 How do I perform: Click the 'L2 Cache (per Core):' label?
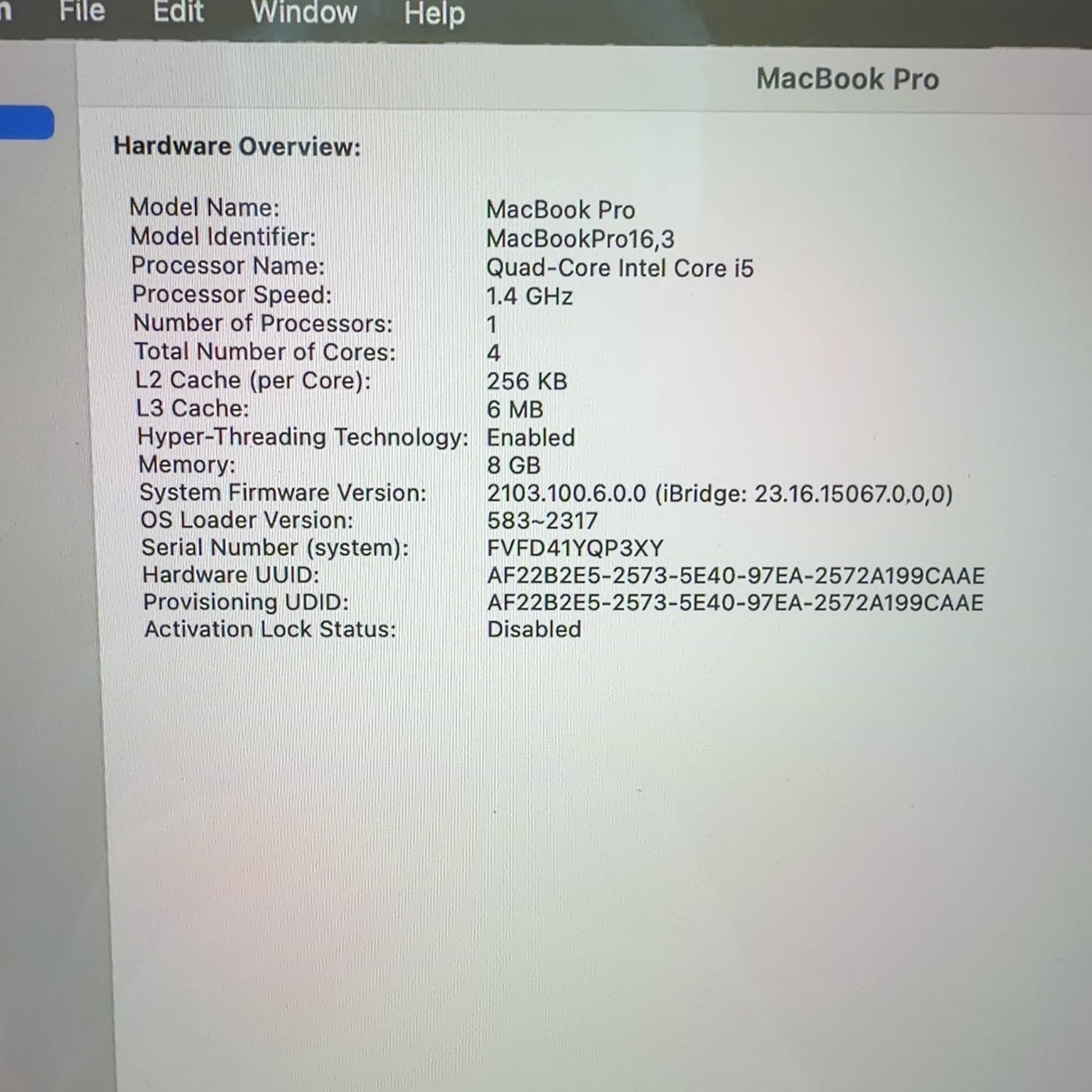click(253, 380)
